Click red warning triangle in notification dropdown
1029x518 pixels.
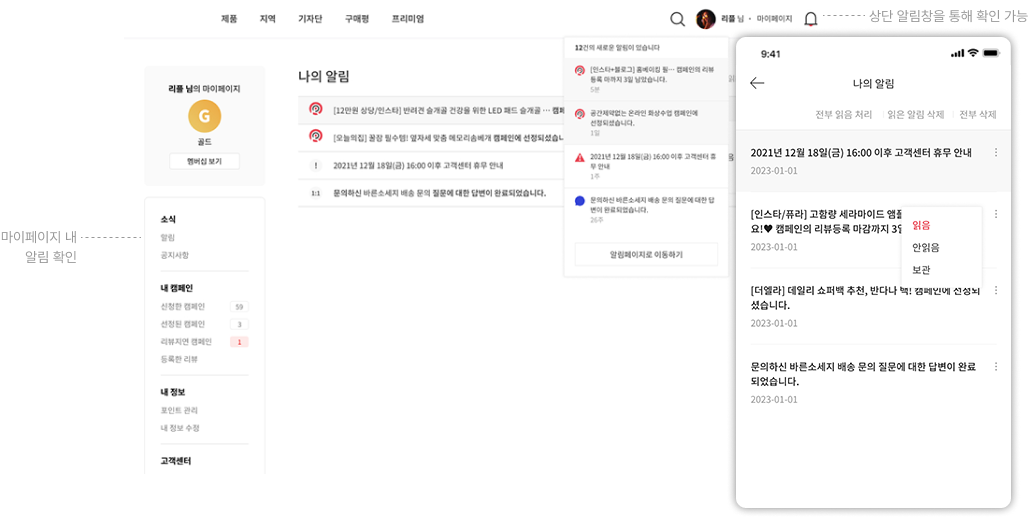(x=580, y=157)
